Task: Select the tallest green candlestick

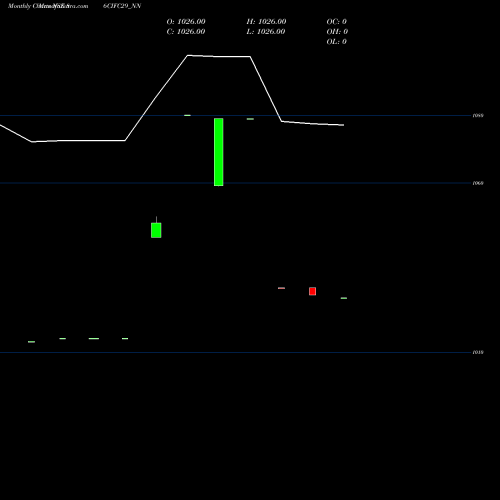Action: 219,152
